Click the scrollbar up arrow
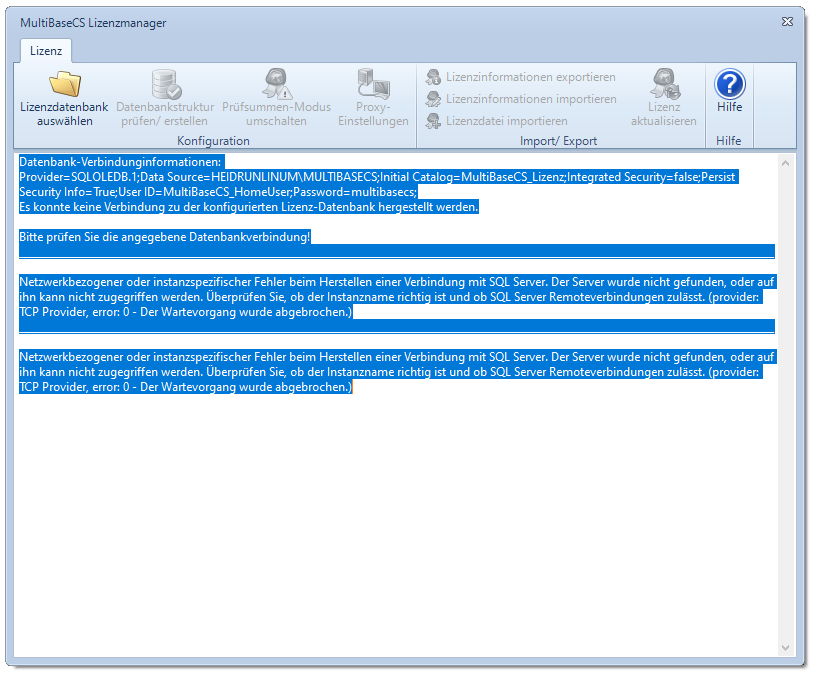This screenshot has height=676, width=818. click(x=786, y=163)
